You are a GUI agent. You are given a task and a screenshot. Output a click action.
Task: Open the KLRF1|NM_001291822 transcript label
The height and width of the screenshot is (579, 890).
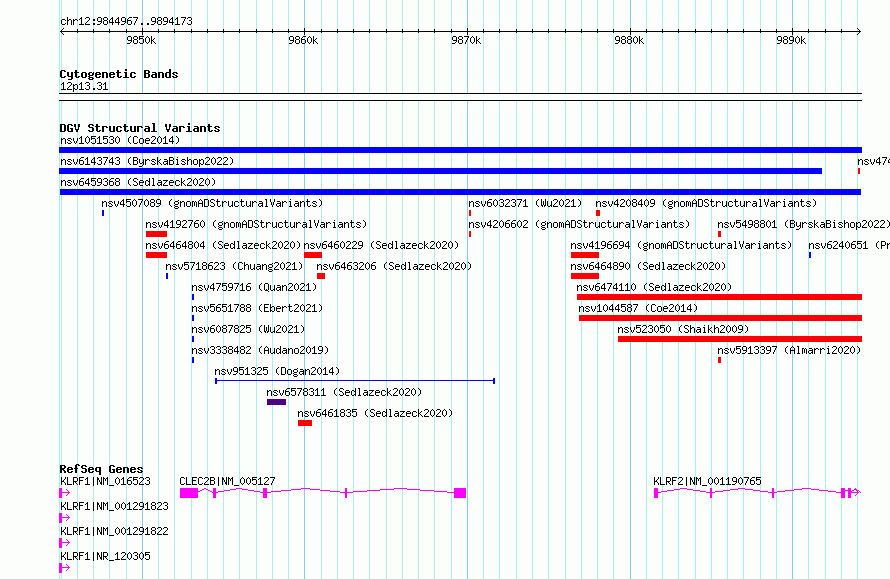[x=114, y=531]
